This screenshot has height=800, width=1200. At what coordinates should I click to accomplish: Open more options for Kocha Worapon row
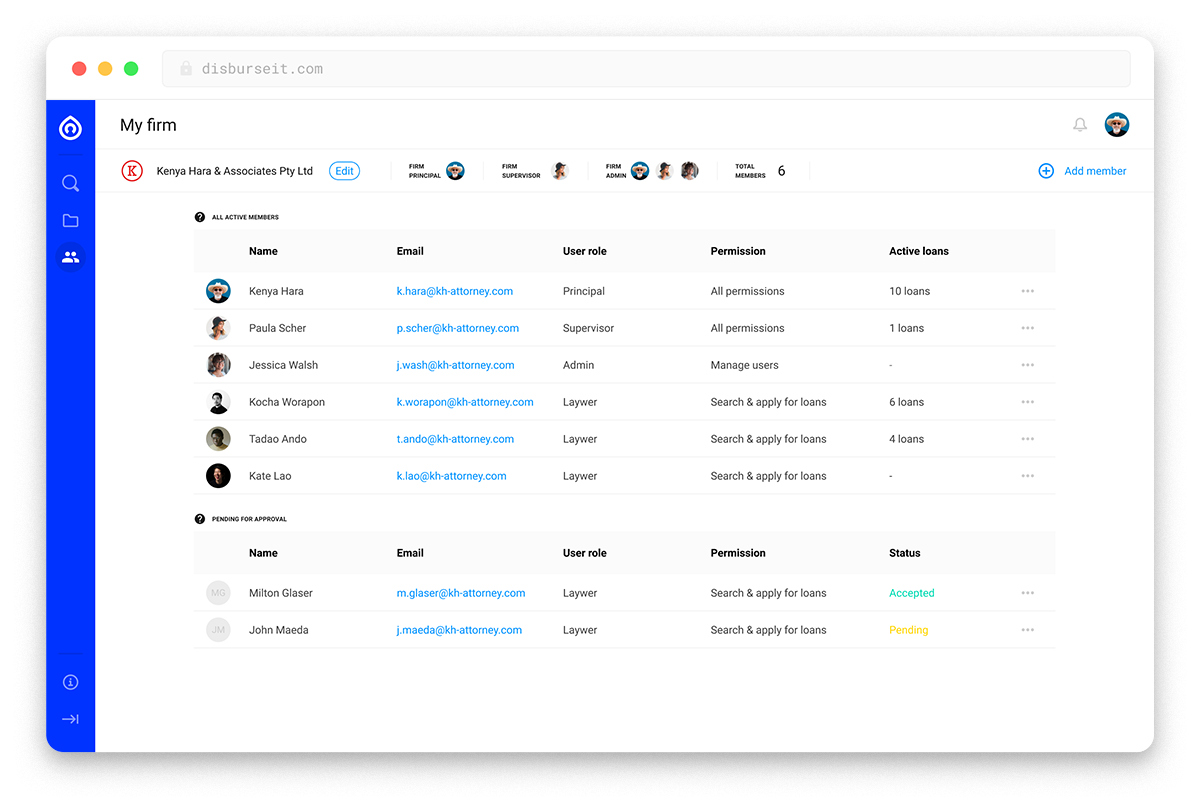click(x=1027, y=402)
